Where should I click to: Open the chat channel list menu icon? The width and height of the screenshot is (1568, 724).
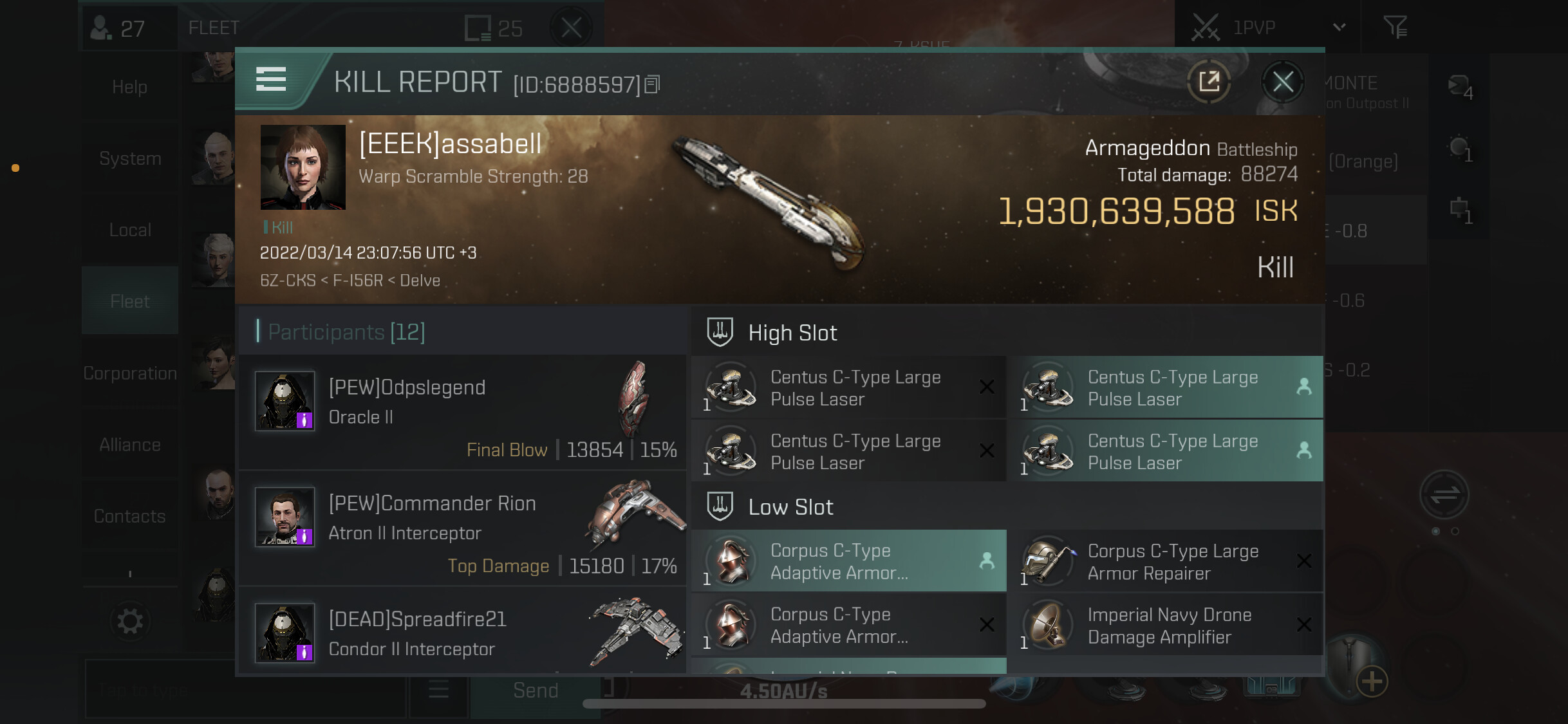pos(438,690)
